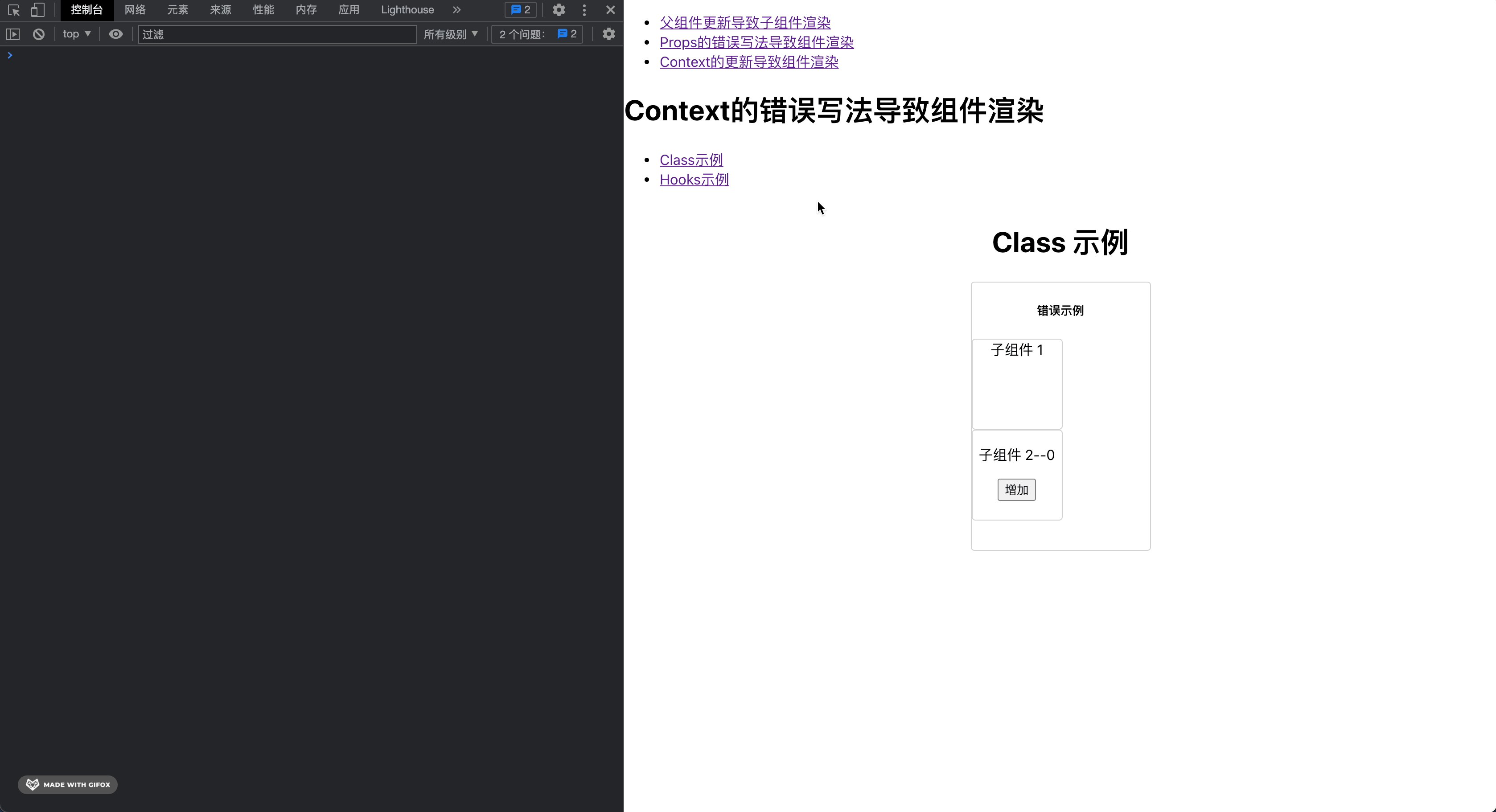
Task: Toggle the live expression eye icon
Action: (x=115, y=34)
